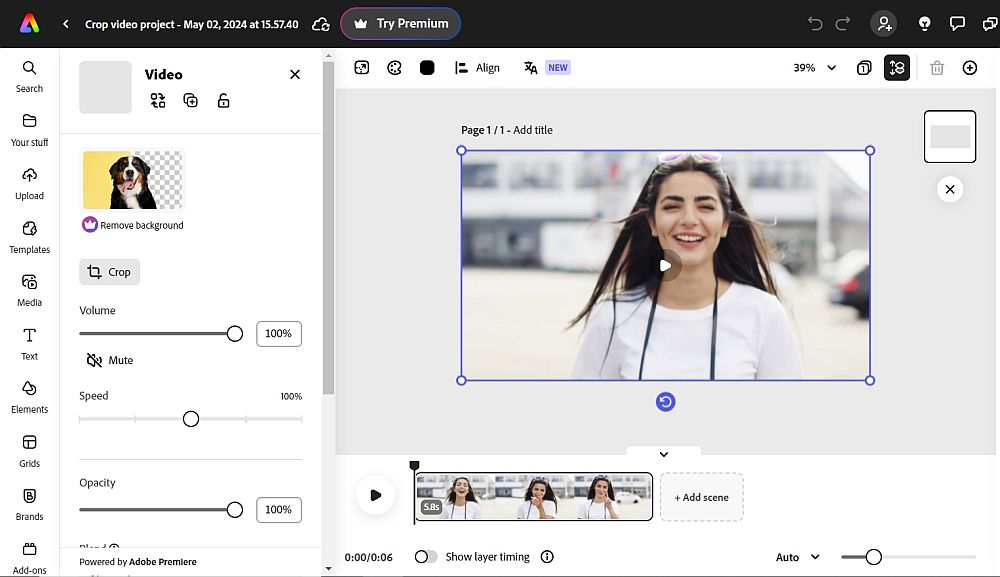Expand the timeline with the chevron below the canvas
1000x577 pixels.
(663, 452)
